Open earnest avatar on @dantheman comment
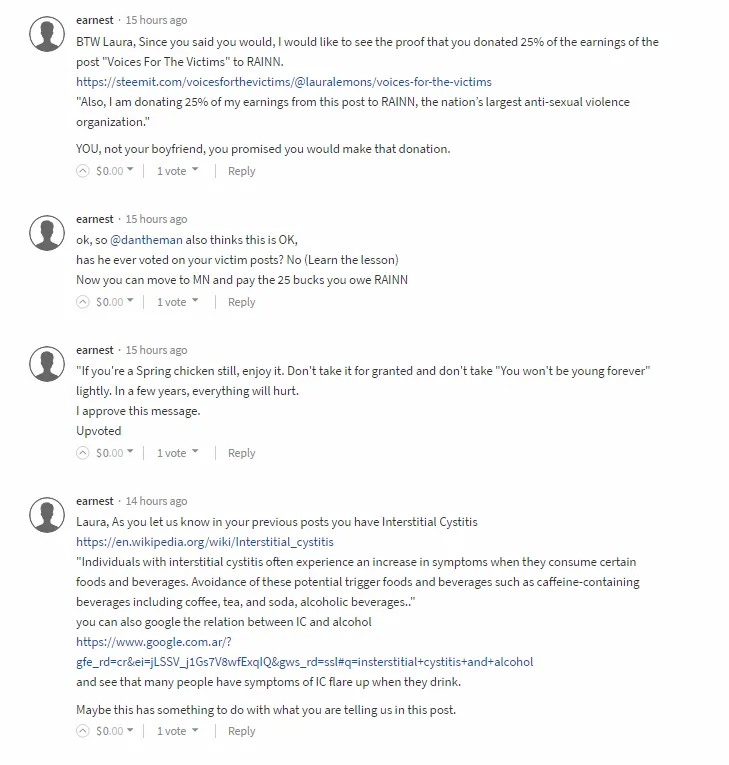This screenshot has height=765, width=729. click(47, 233)
